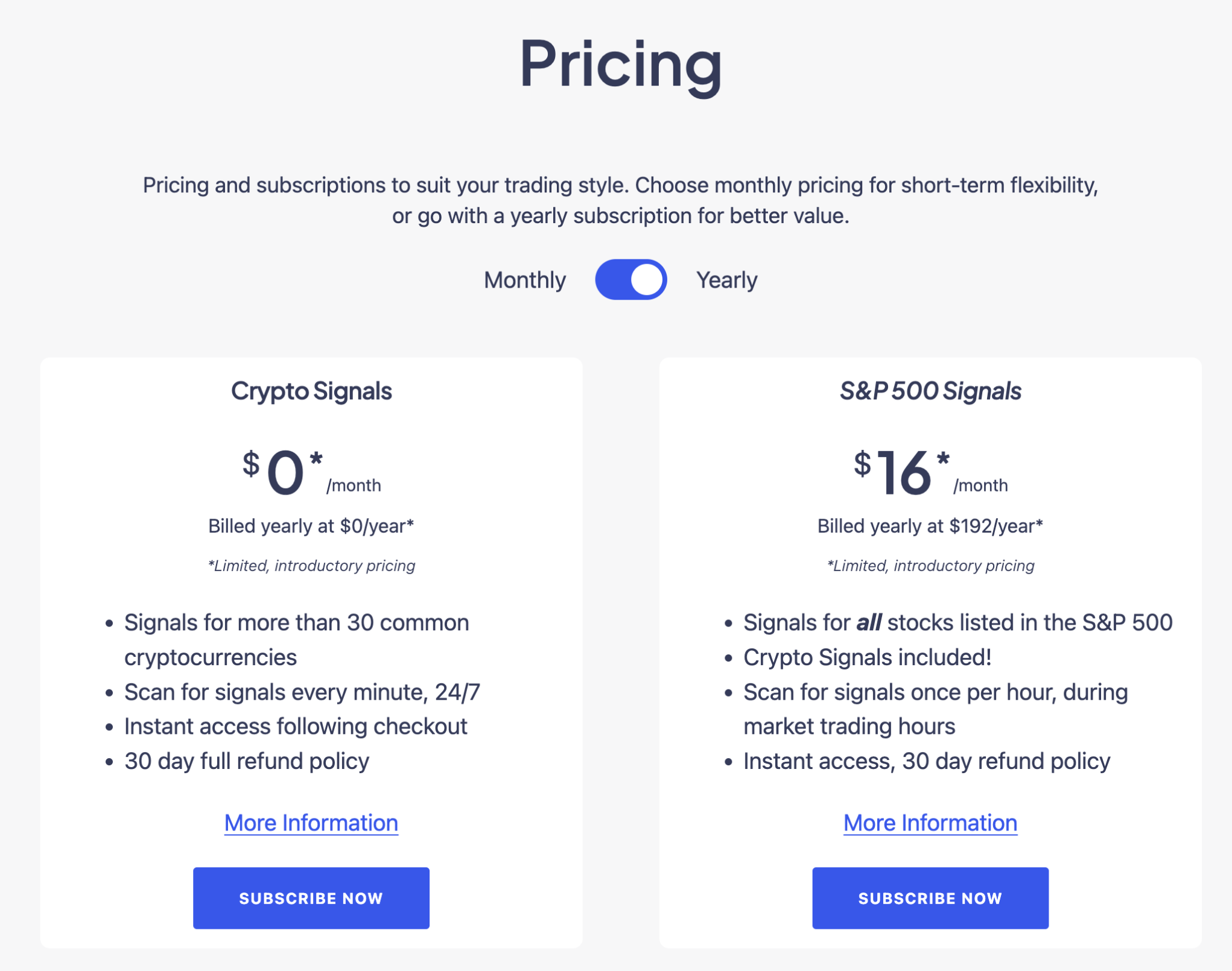Image resolution: width=1232 pixels, height=971 pixels.
Task: Click 'Crypto Signals included!' bullet
Action: click(867, 657)
